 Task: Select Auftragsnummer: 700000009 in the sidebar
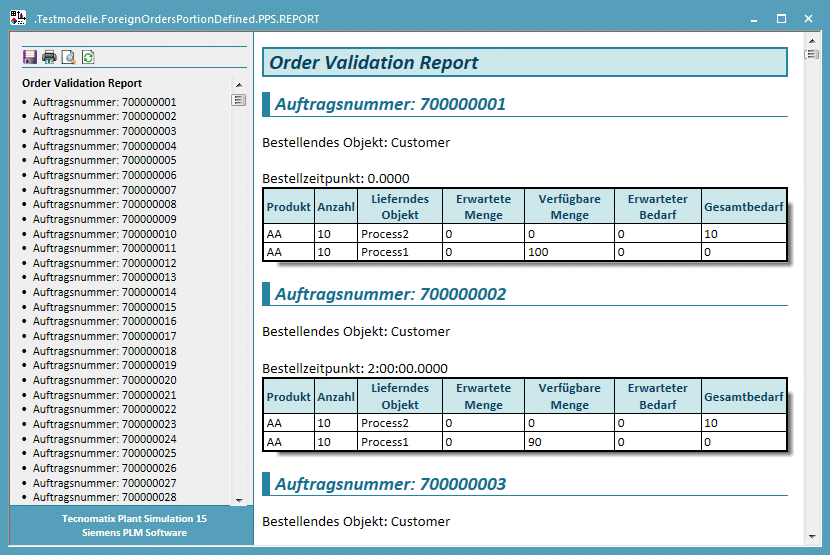pos(104,219)
